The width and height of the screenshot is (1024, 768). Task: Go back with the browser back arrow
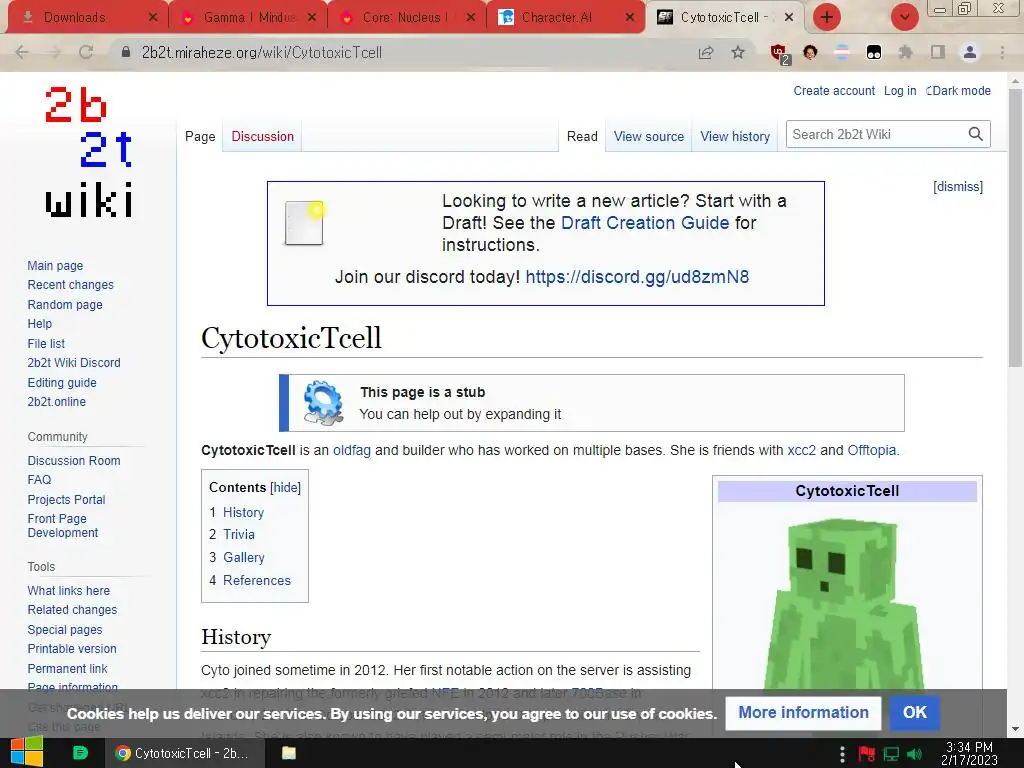[x=22, y=52]
